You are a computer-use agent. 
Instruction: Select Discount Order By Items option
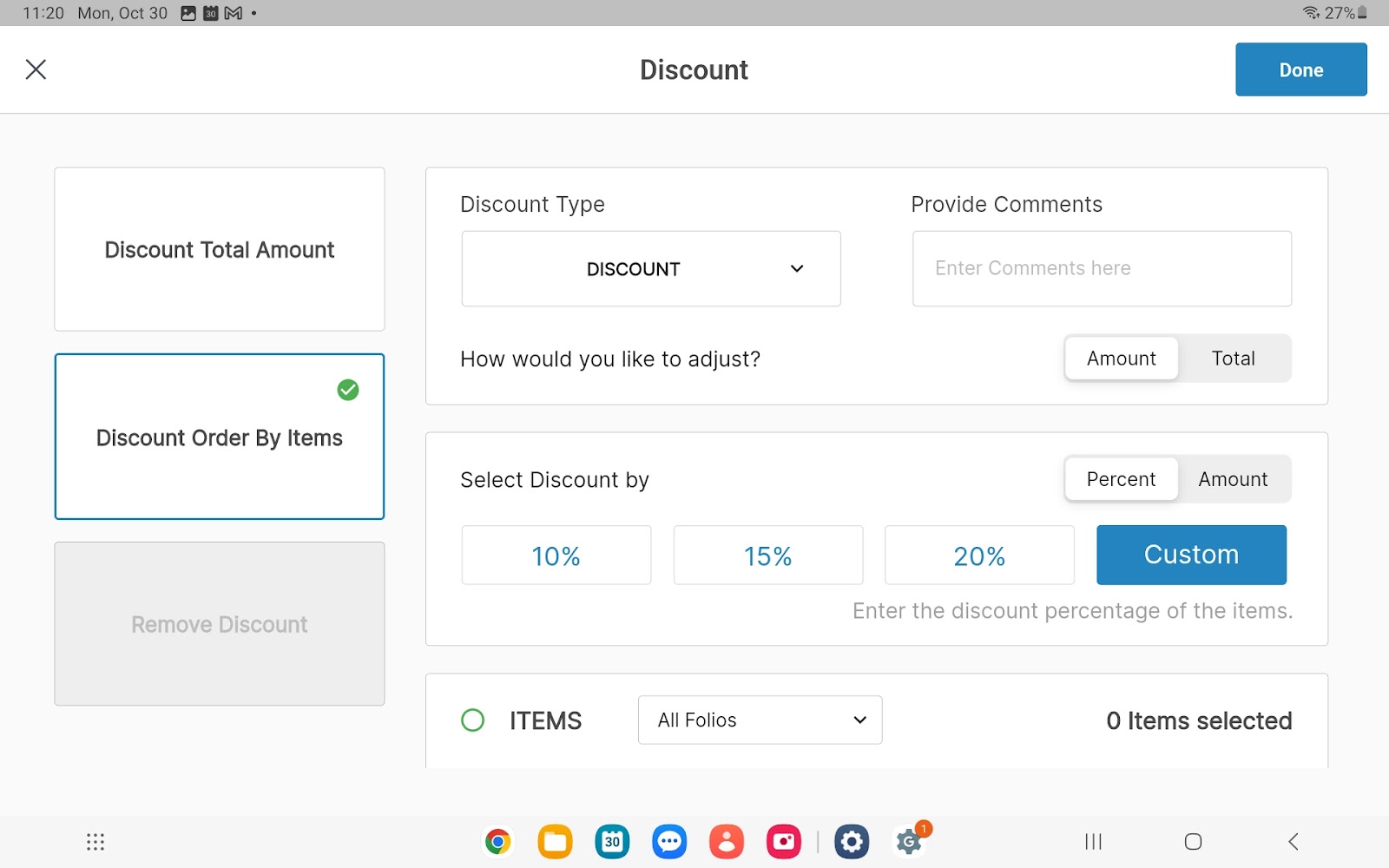click(x=220, y=437)
